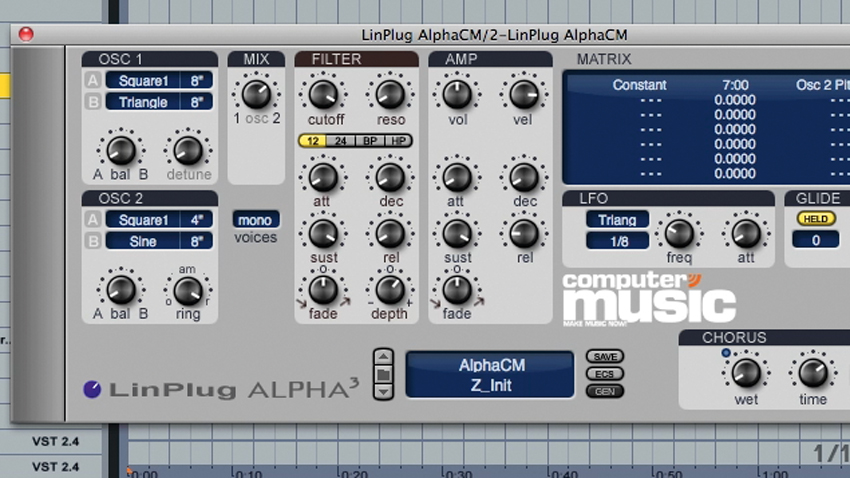Click the OSC 2 ring knob
Viewport: 850px width, 478px height.
pos(188,291)
